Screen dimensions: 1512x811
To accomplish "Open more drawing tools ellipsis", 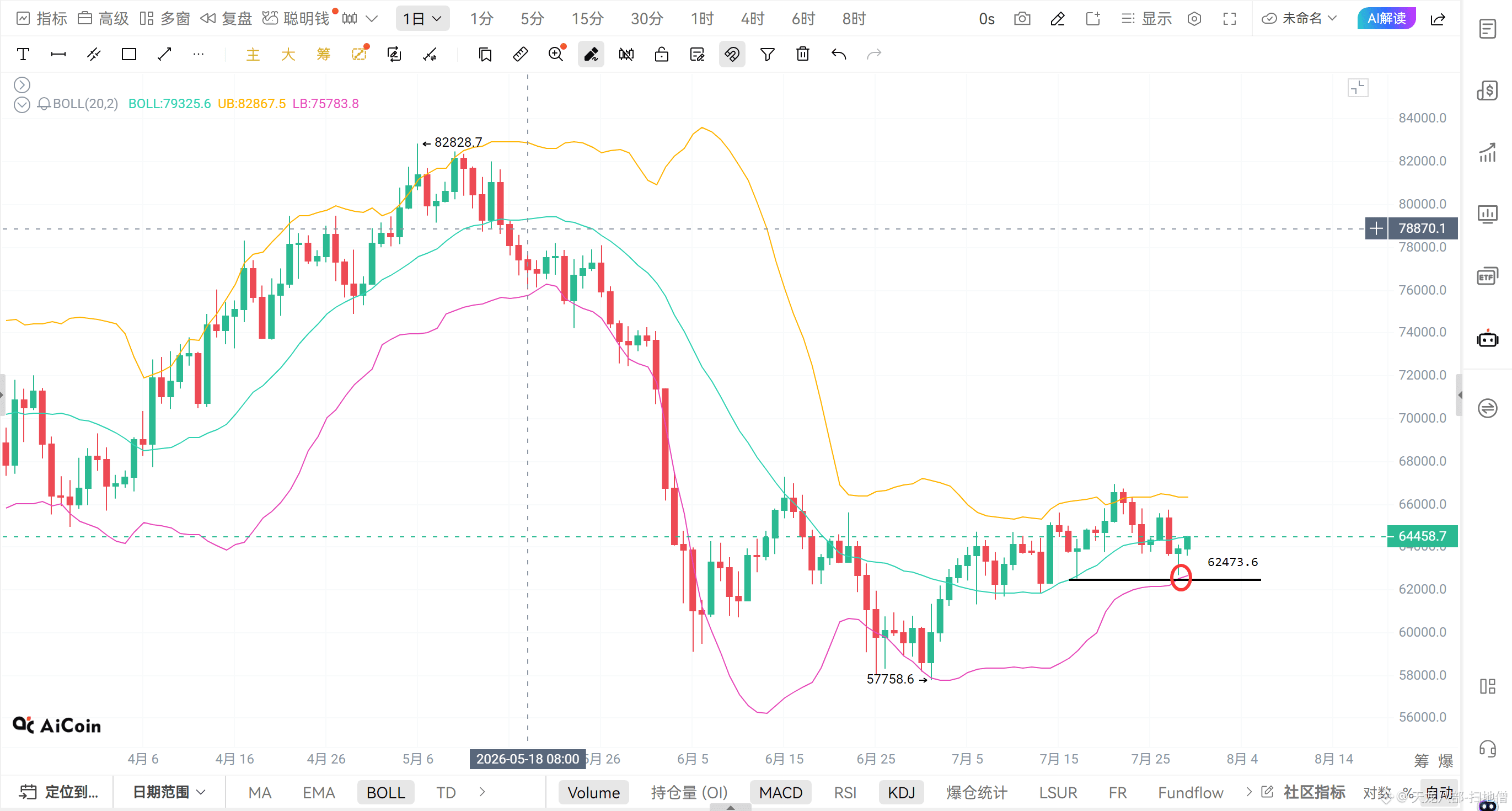I will 199,55.
